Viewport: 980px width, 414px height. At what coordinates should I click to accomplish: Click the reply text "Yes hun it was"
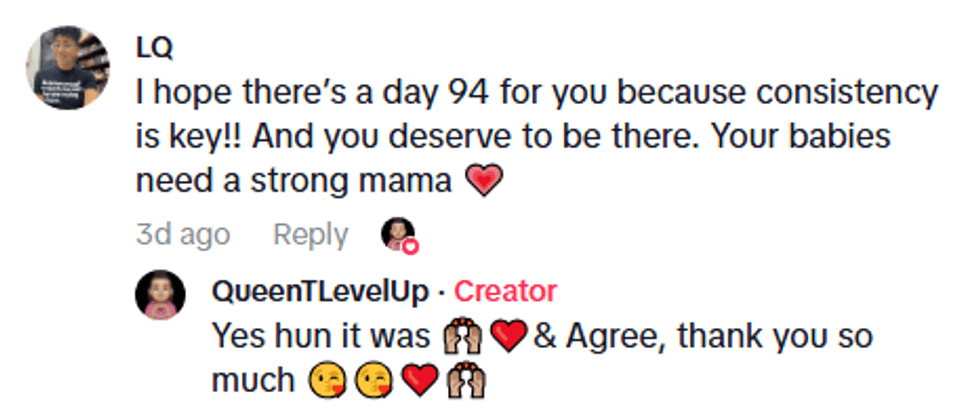pyautogui.click(x=320, y=337)
